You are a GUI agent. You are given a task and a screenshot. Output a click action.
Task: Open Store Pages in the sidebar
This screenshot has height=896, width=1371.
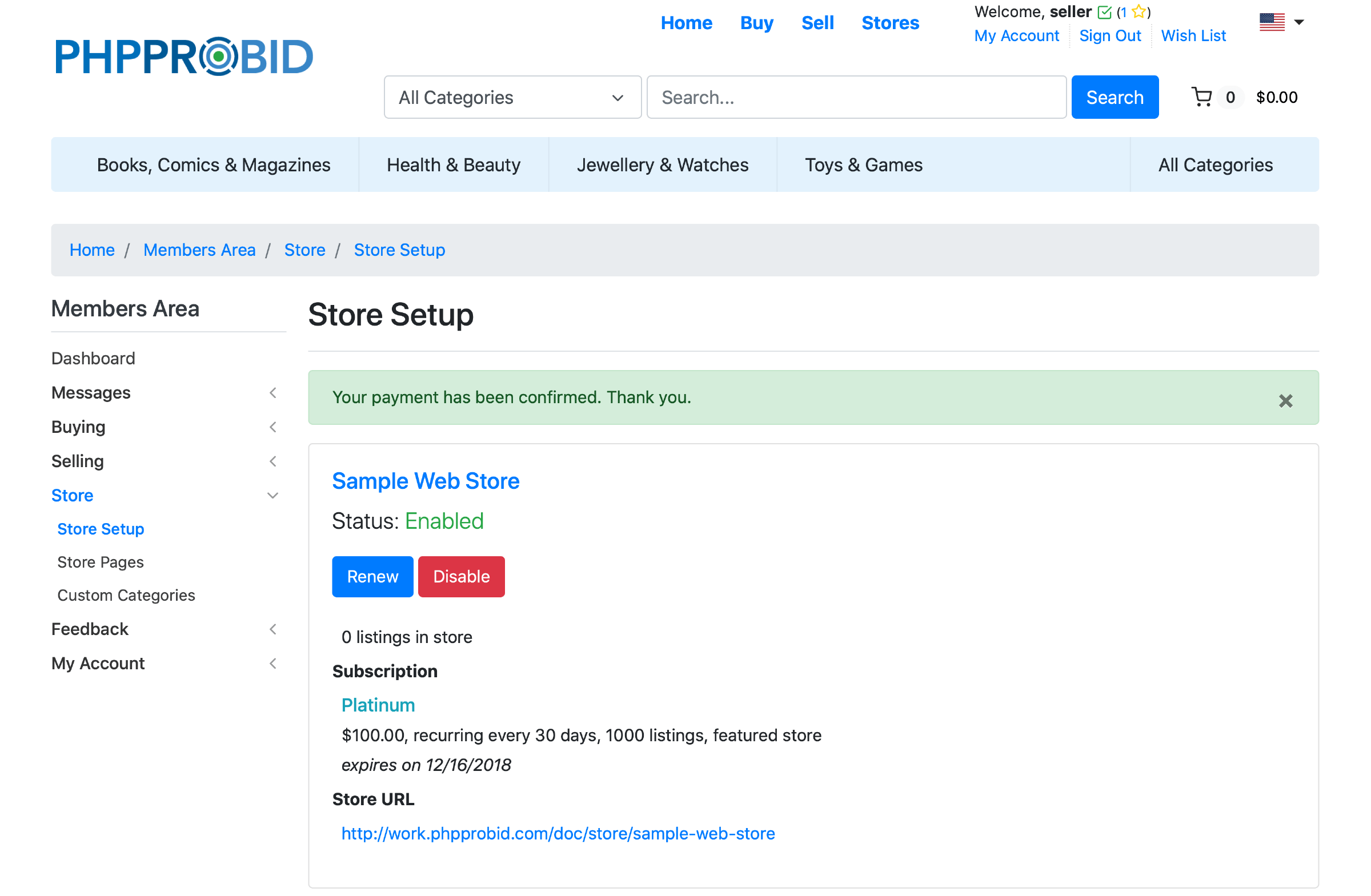[x=101, y=562]
